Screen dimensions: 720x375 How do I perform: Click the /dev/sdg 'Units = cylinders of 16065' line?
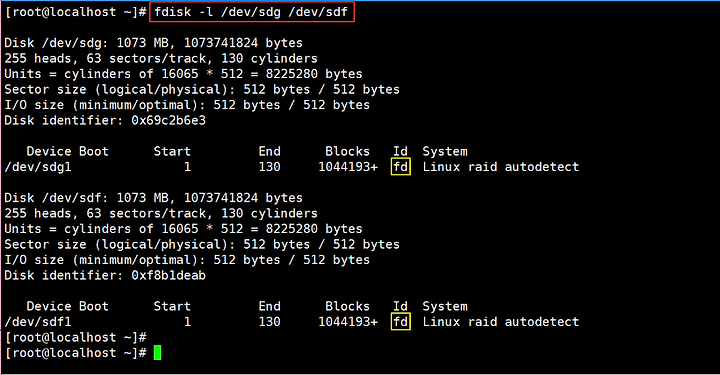pos(183,74)
